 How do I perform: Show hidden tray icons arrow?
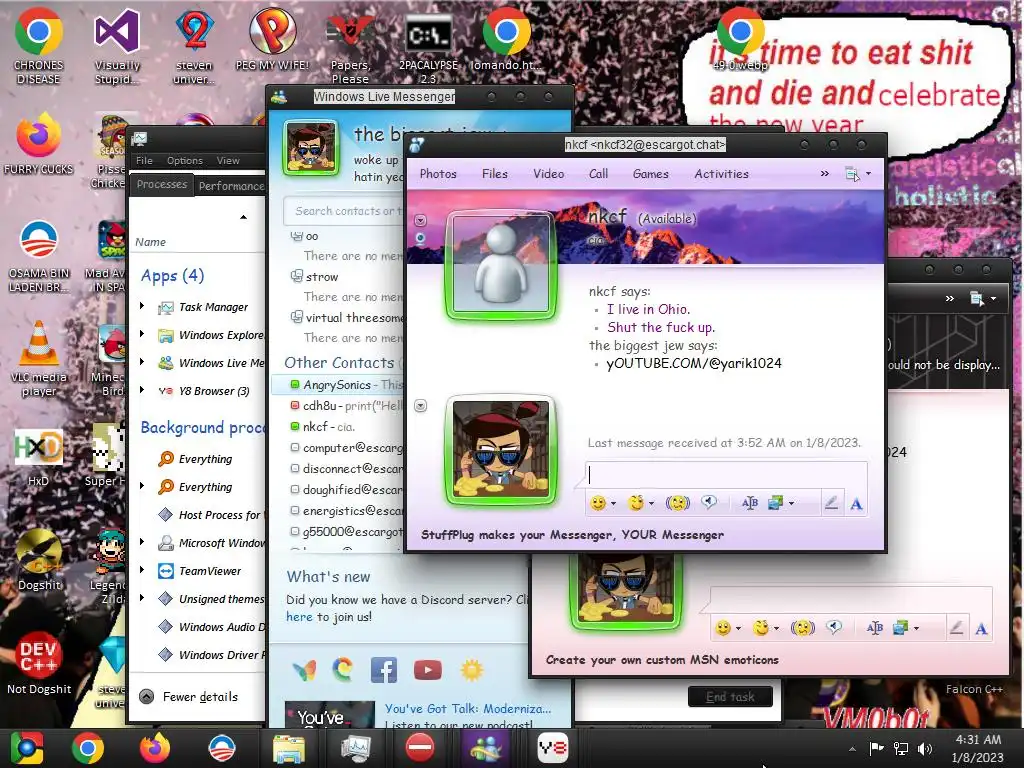[x=852, y=748]
